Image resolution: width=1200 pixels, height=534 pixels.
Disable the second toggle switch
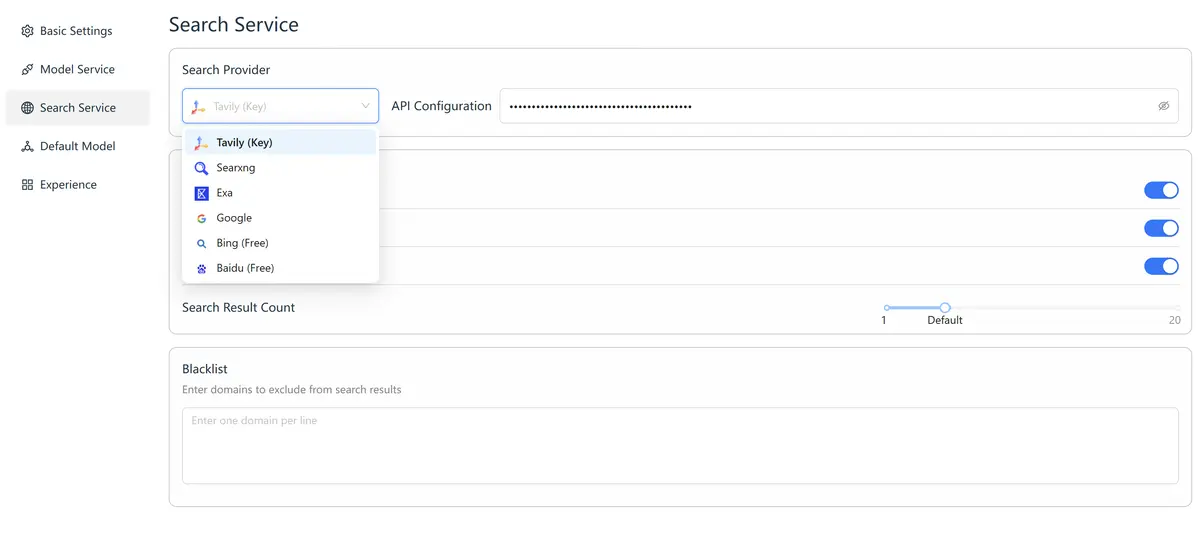click(x=1161, y=228)
